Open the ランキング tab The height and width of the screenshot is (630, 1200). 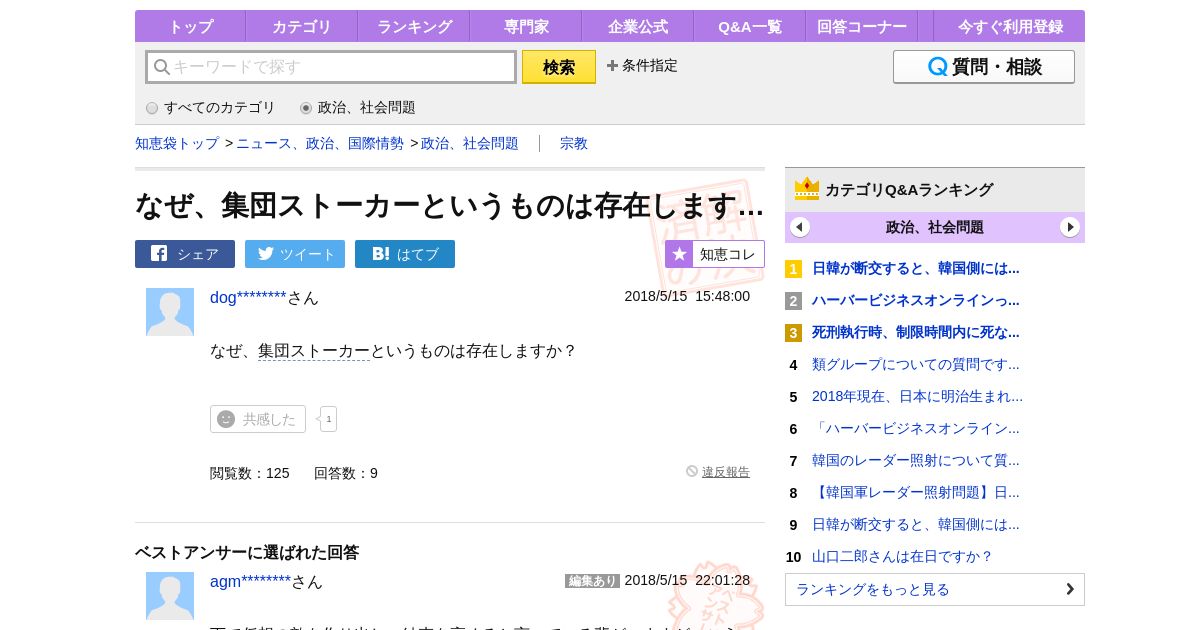click(x=414, y=27)
